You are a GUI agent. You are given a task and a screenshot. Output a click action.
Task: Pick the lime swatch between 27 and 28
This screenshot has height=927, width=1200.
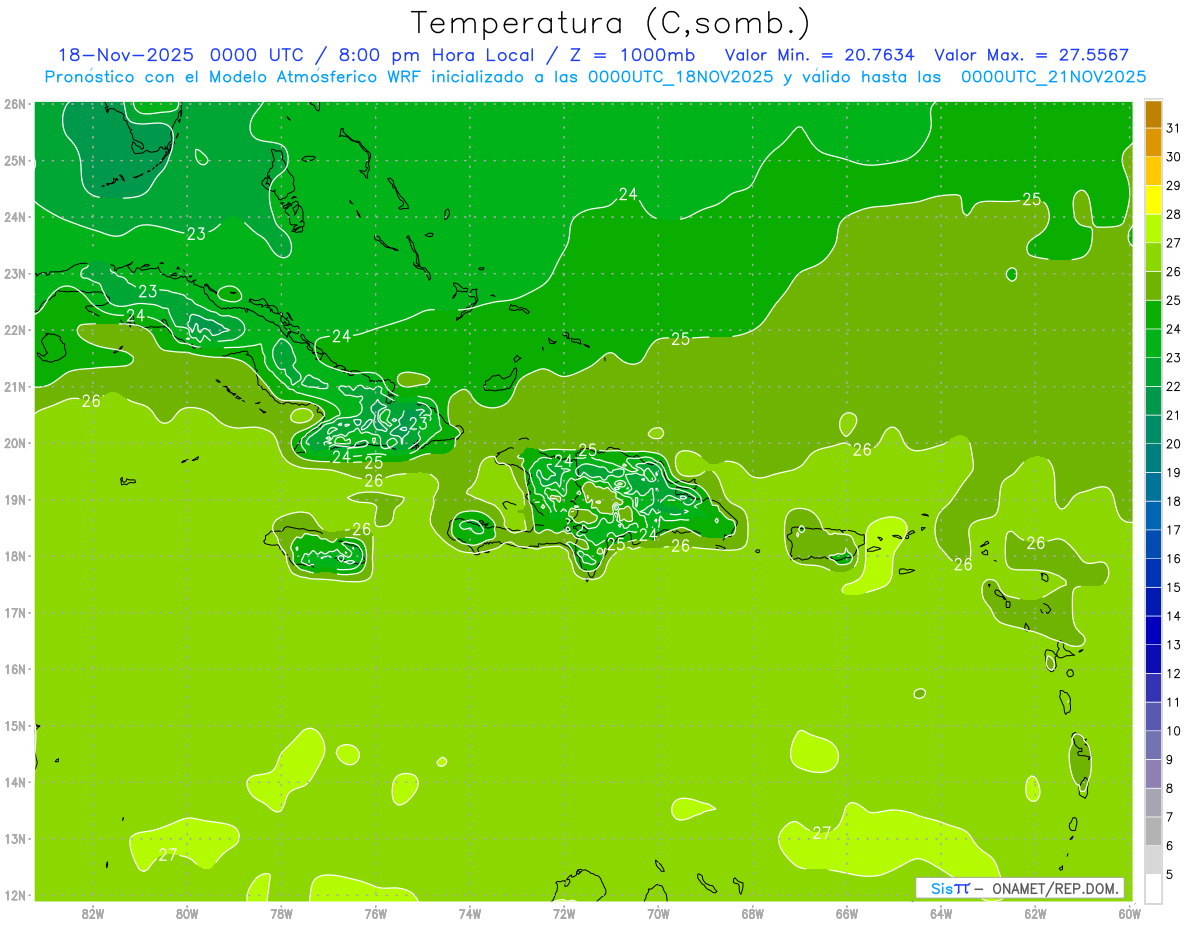point(1153,228)
